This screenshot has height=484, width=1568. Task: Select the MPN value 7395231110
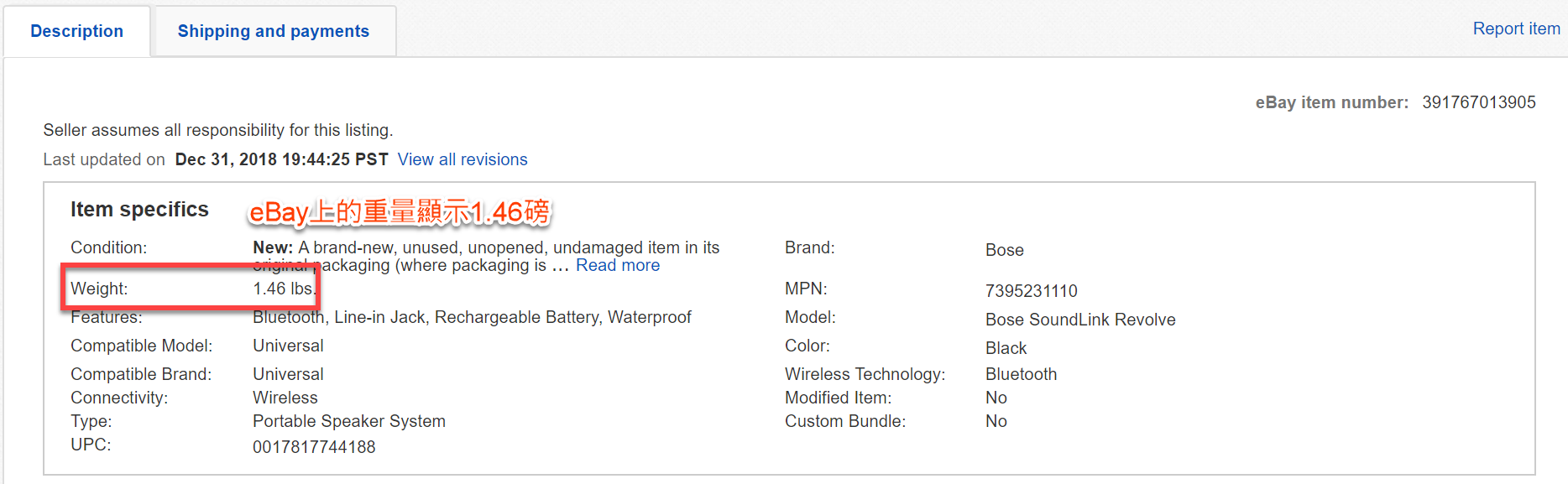tap(1031, 291)
